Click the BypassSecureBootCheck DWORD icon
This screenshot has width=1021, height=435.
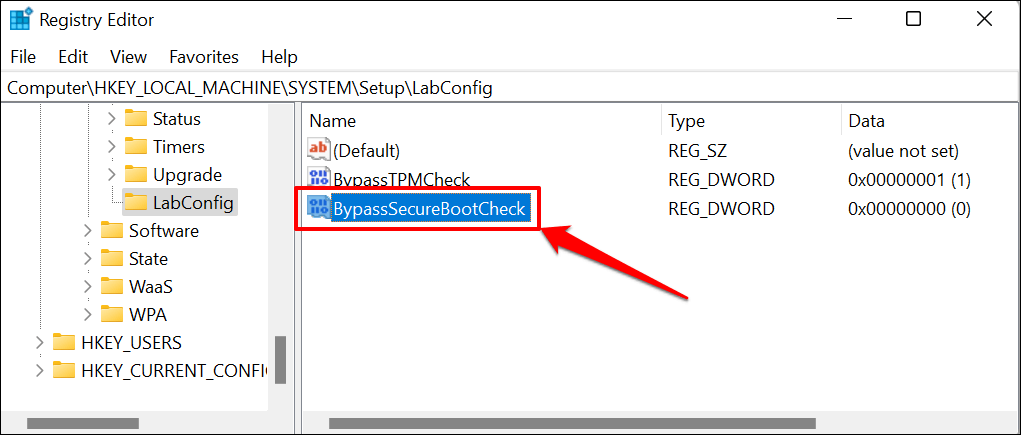tap(319, 208)
